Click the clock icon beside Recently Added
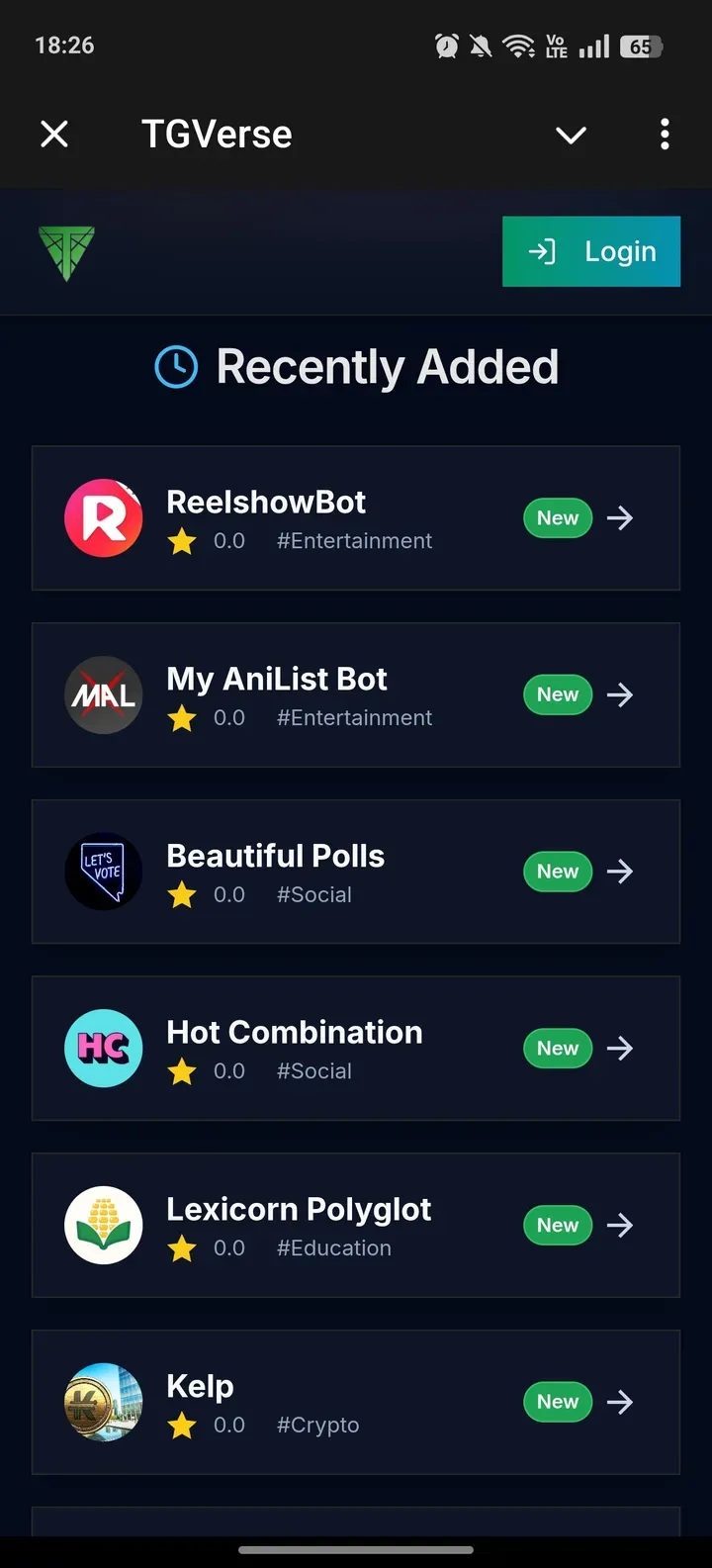This screenshot has width=712, height=1568. tap(175, 366)
